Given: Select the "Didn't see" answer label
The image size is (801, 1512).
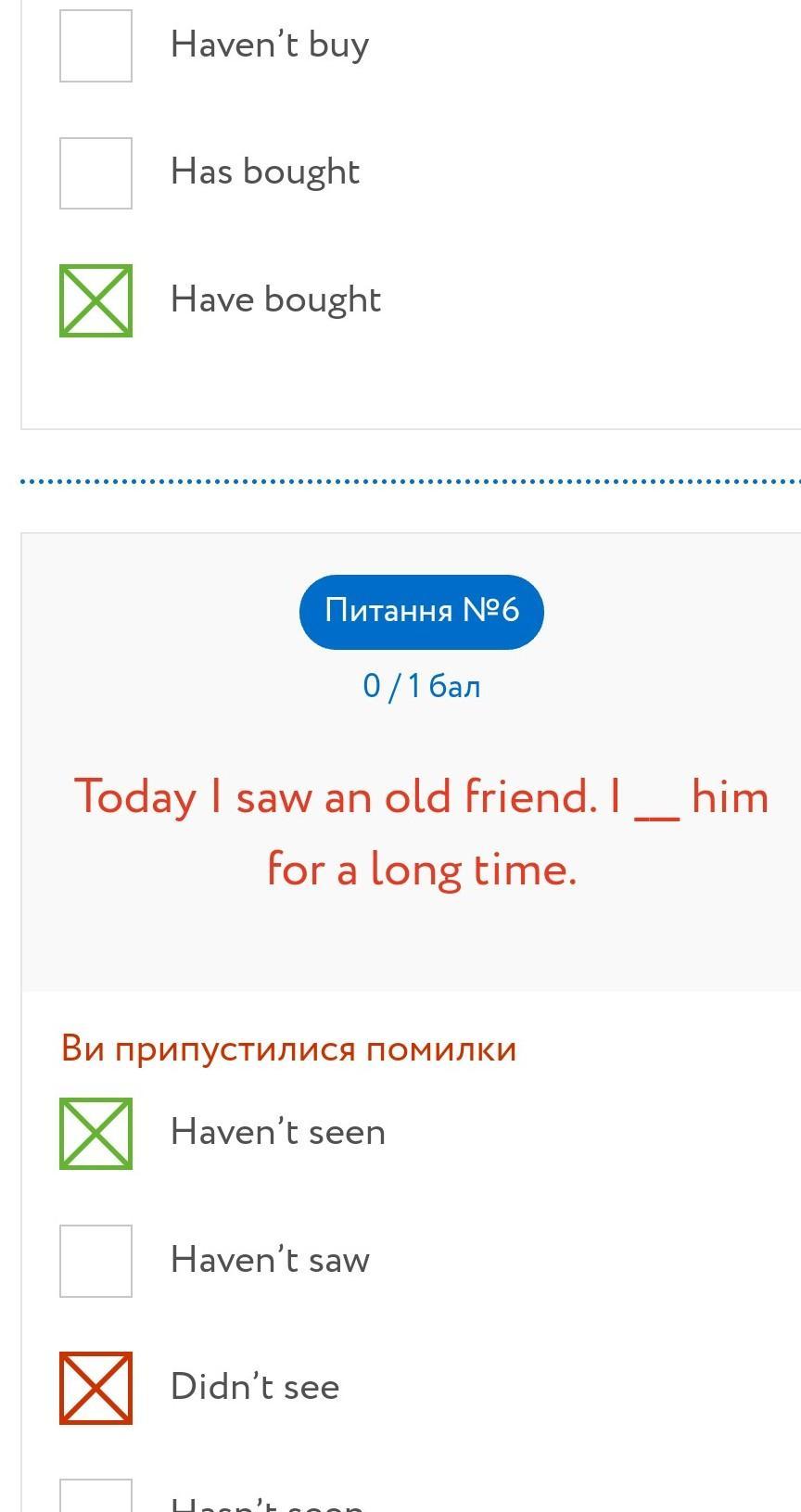Looking at the screenshot, I should (x=255, y=1387).
